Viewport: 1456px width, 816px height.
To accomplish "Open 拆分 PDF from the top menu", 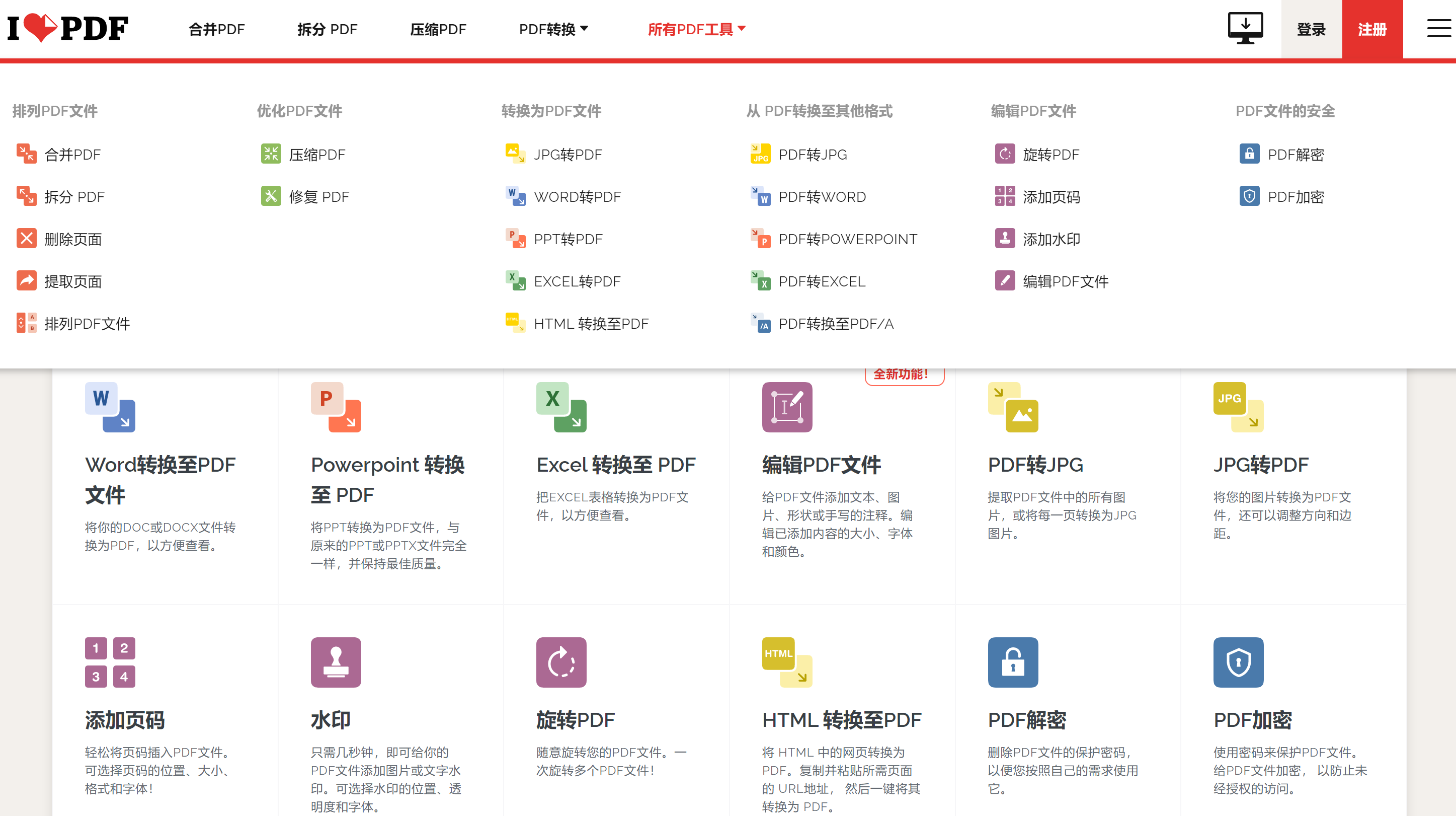I will 328,29.
